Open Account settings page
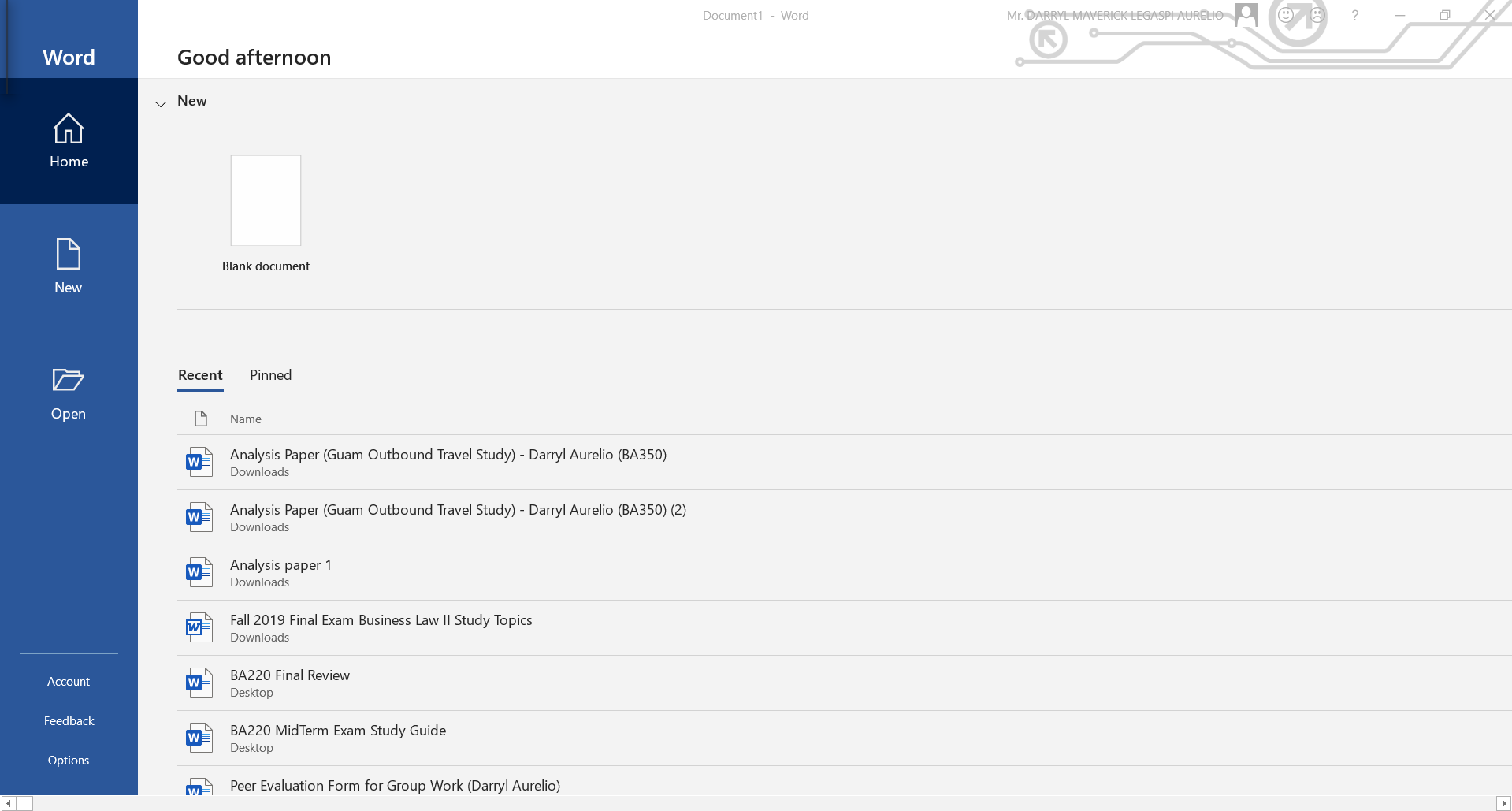 [69, 682]
